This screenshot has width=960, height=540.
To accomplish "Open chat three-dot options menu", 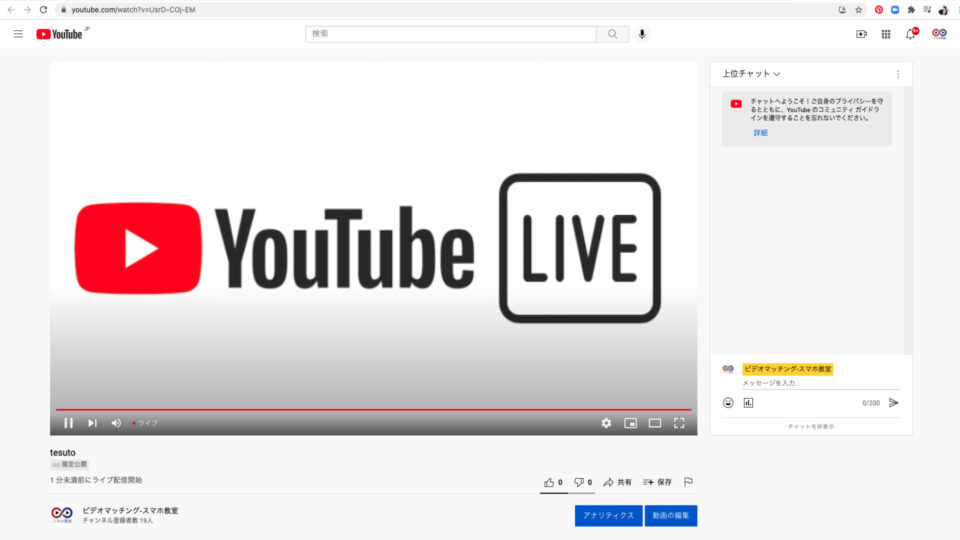I will [898, 74].
